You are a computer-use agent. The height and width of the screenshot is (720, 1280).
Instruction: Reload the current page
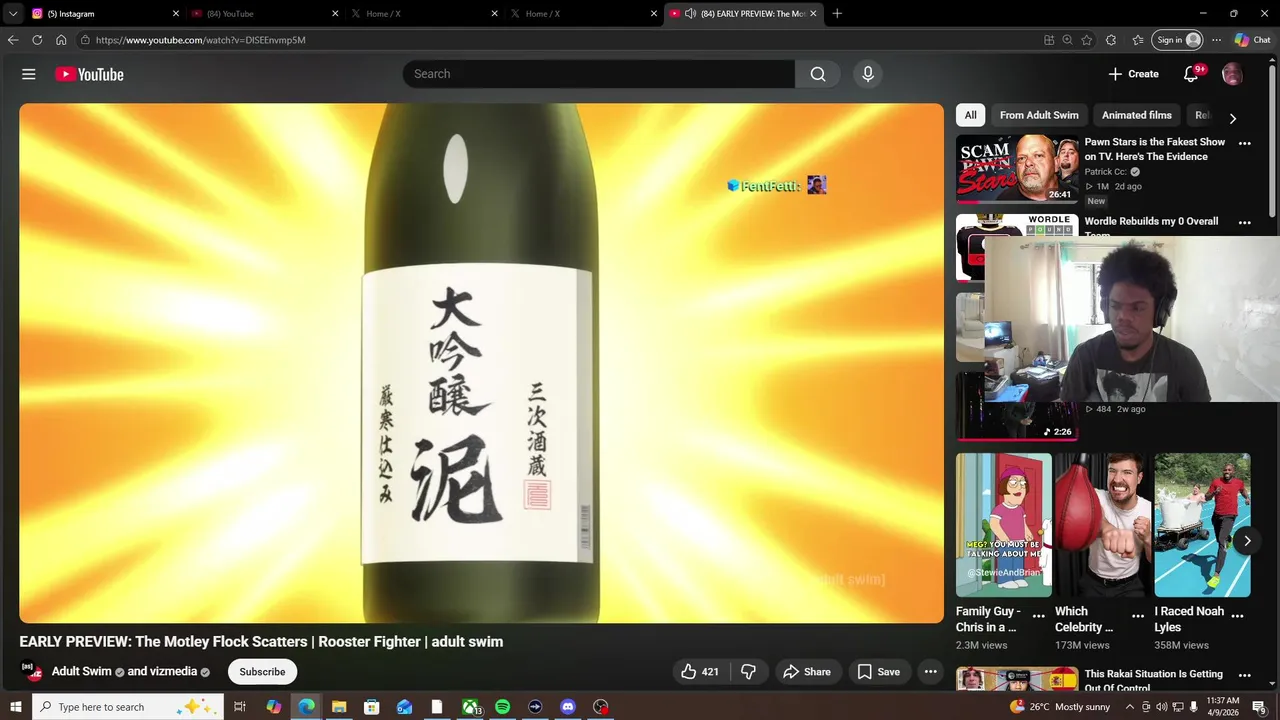pos(37,40)
